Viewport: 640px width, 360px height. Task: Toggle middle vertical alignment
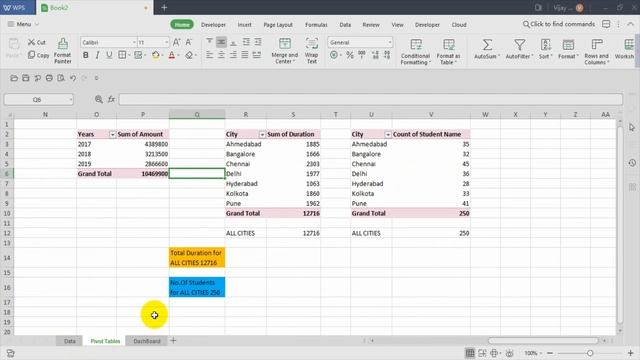[221, 42]
